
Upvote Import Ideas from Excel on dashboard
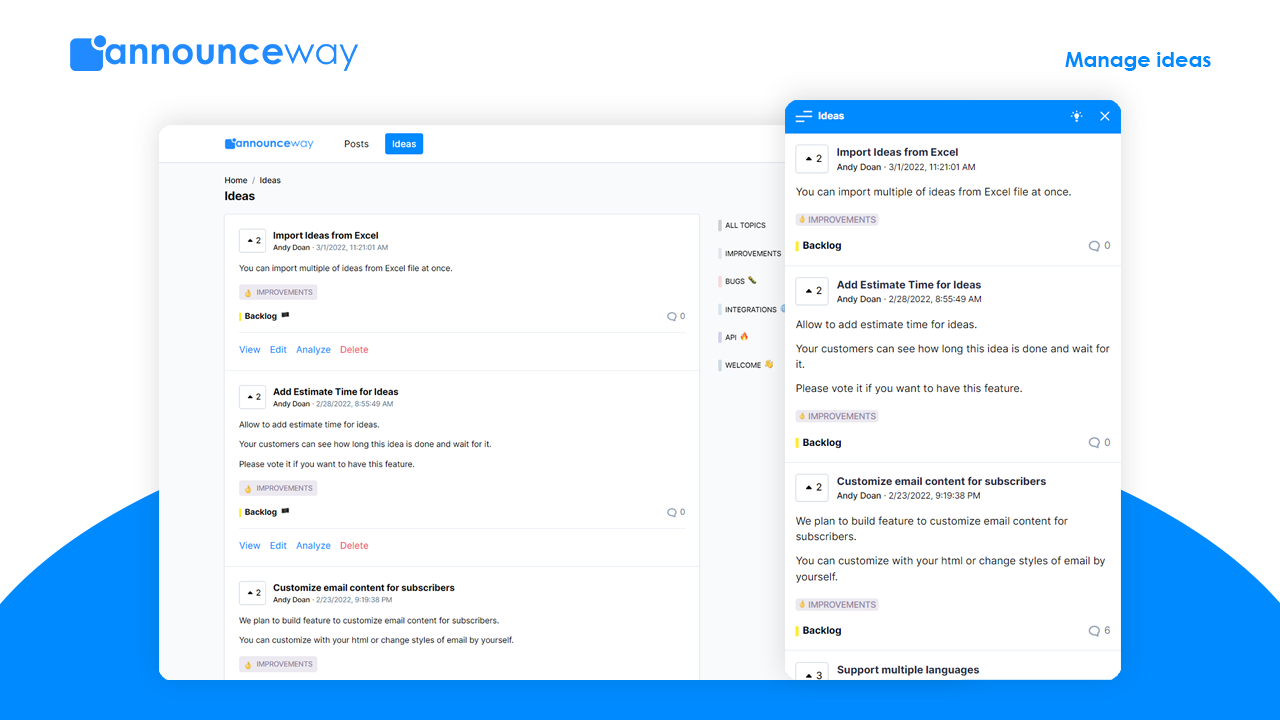pyautogui.click(x=252, y=241)
